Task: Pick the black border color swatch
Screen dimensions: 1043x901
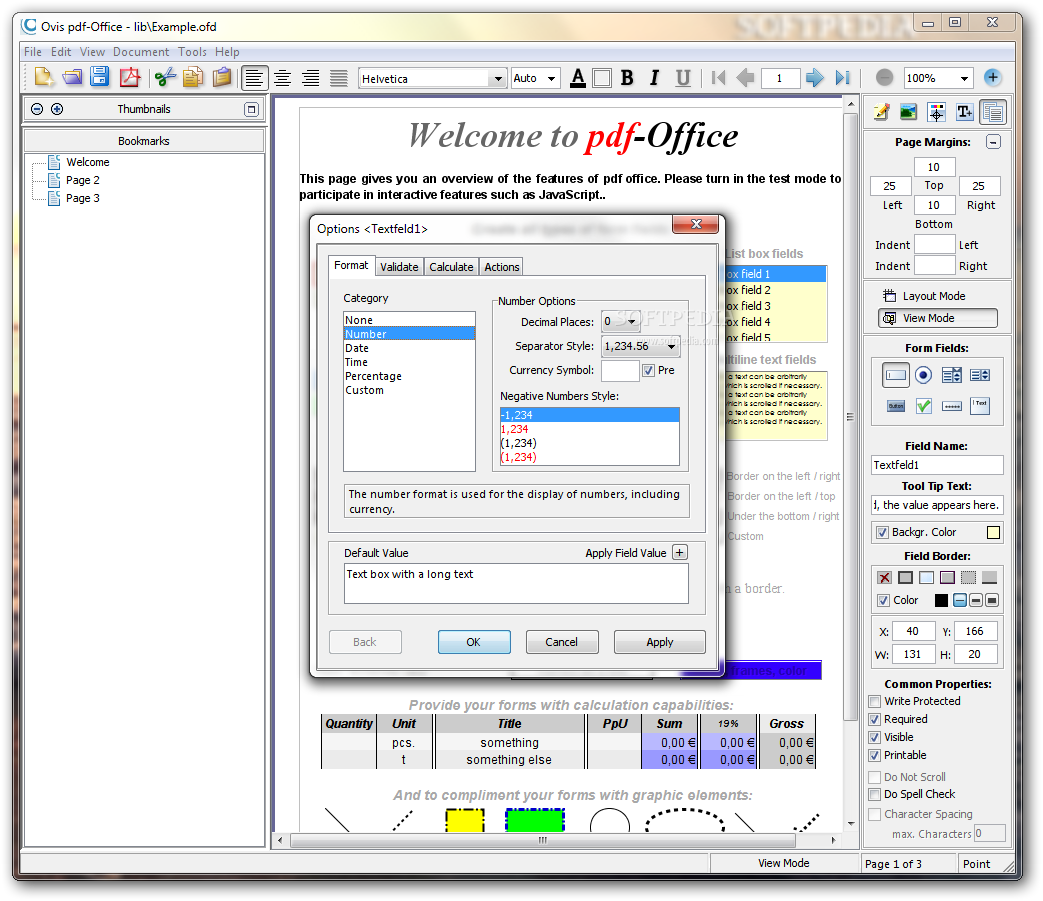Action: [x=941, y=600]
